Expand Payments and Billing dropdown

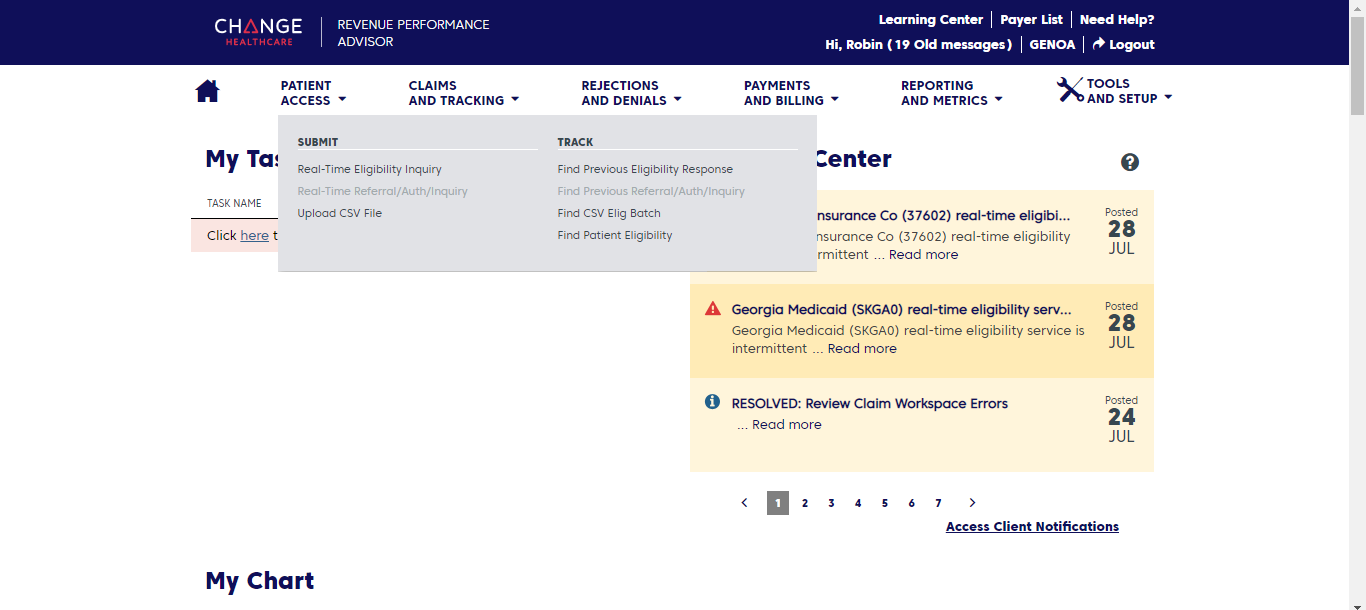click(790, 93)
